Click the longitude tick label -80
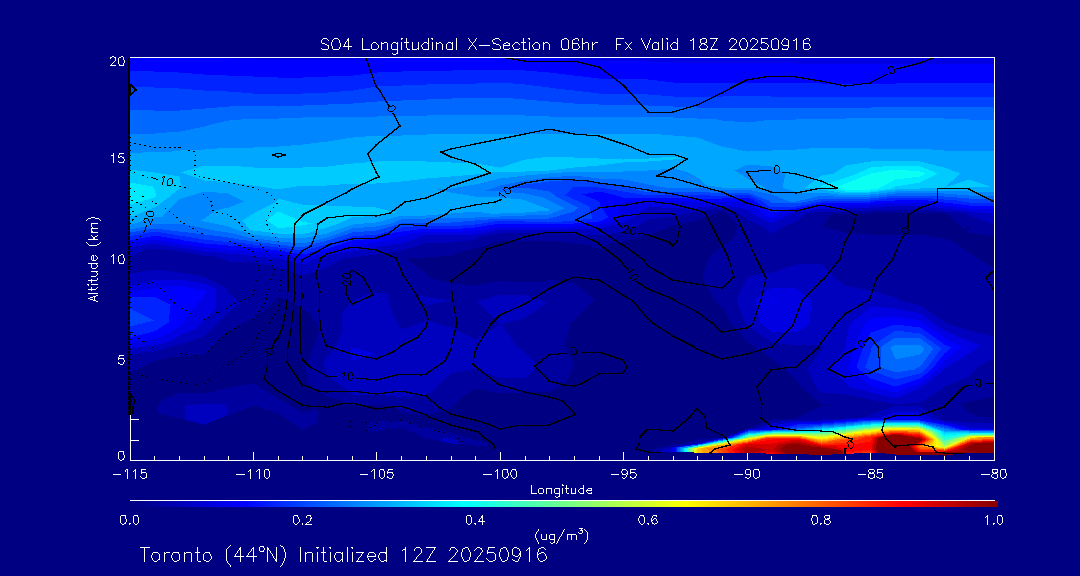This screenshot has height=576, width=1080. point(995,475)
